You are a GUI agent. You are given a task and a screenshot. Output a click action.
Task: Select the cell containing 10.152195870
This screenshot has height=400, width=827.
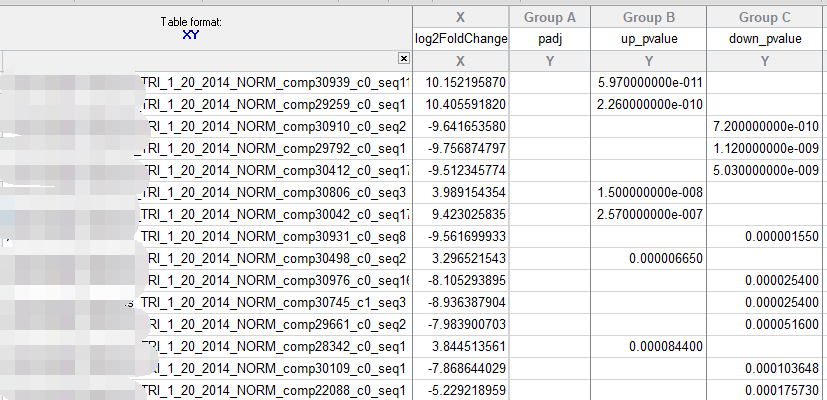click(x=460, y=82)
